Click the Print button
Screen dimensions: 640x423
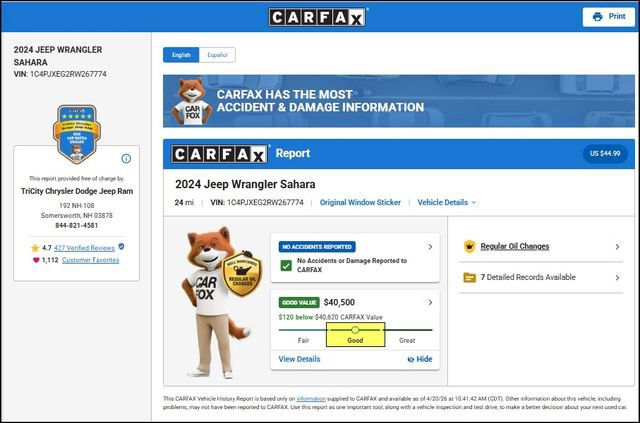click(x=609, y=17)
